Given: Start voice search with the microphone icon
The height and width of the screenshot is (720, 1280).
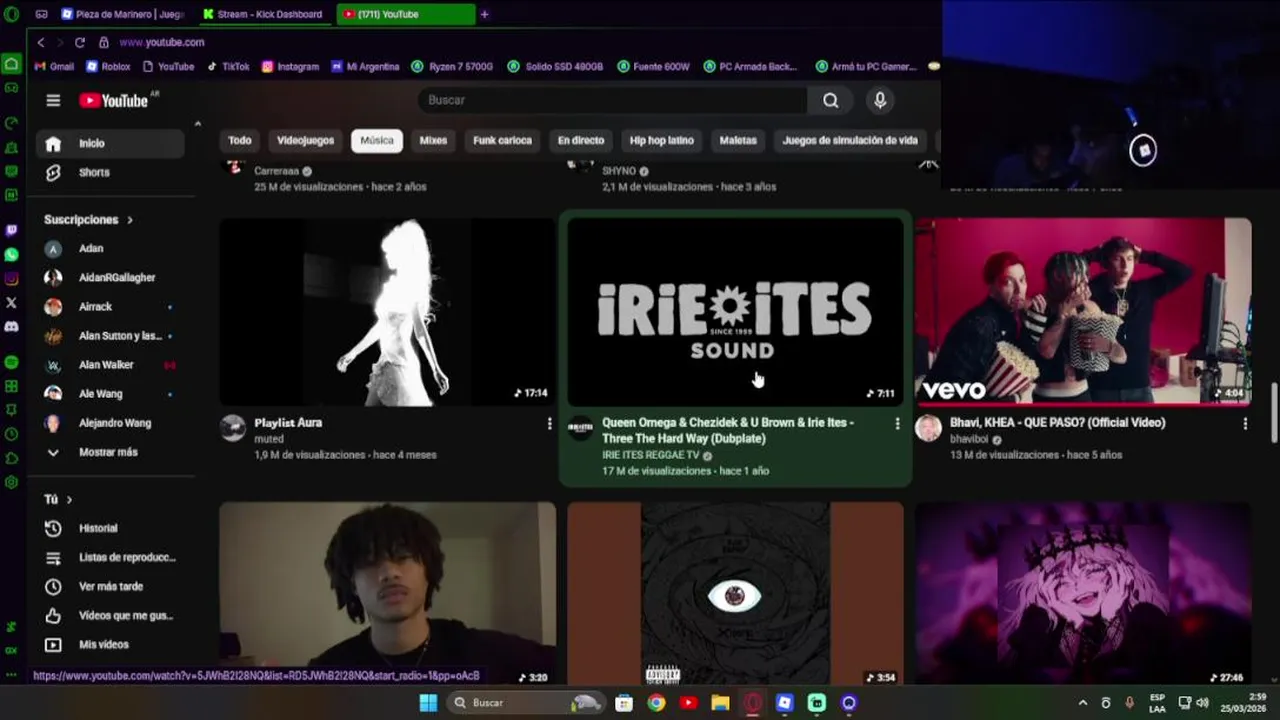Looking at the screenshot, I should click(x=880, y=100).
